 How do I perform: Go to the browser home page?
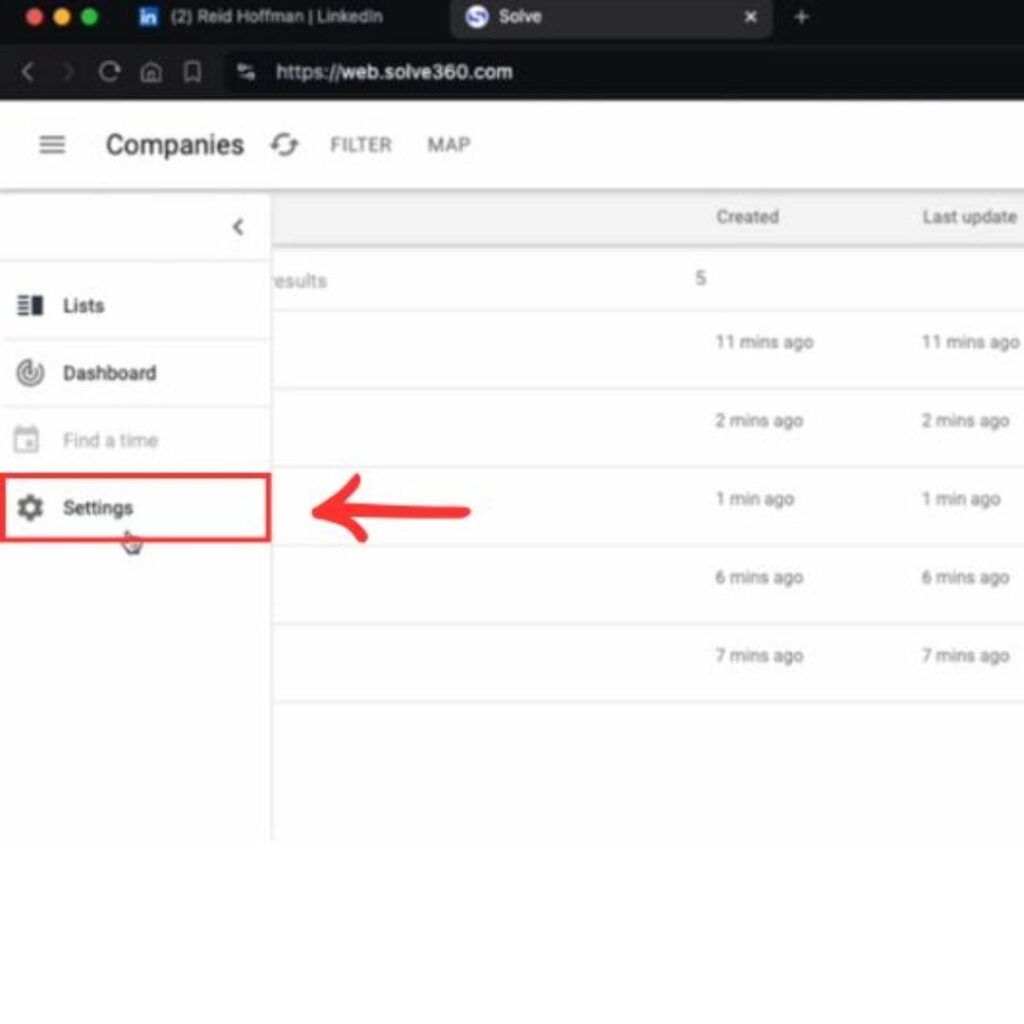click(x=151, y=71)
